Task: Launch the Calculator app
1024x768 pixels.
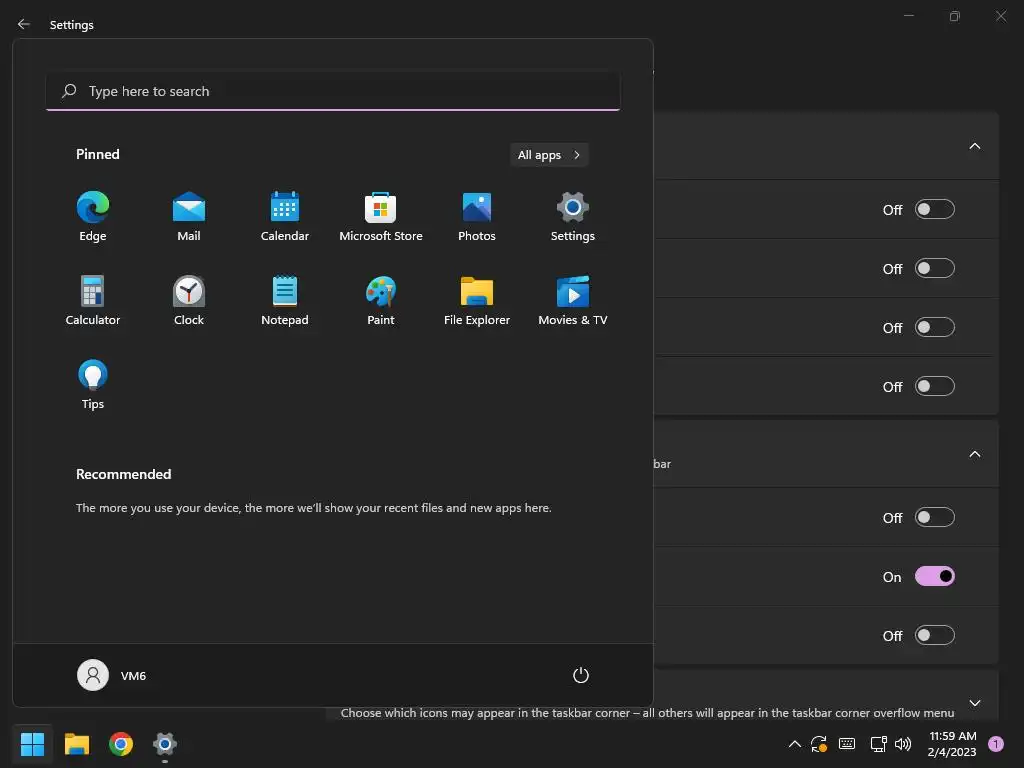Action: click(x=93, y=300)
